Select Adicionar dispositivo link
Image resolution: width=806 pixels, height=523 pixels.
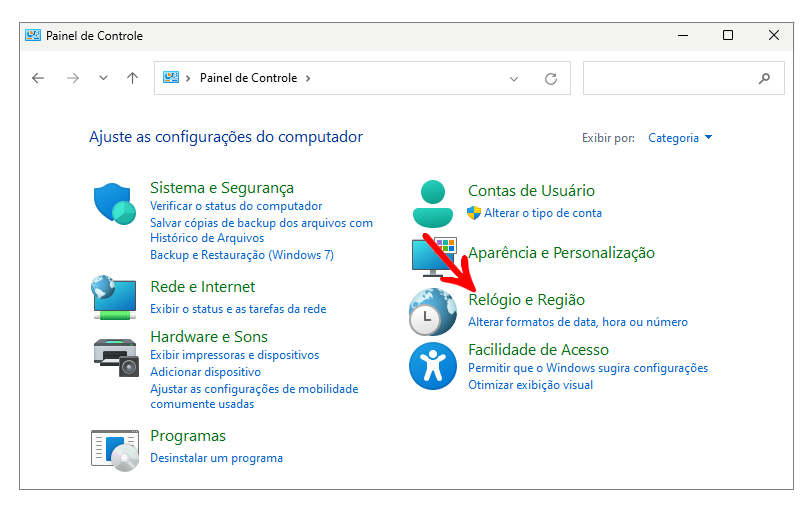click(206, 371)
